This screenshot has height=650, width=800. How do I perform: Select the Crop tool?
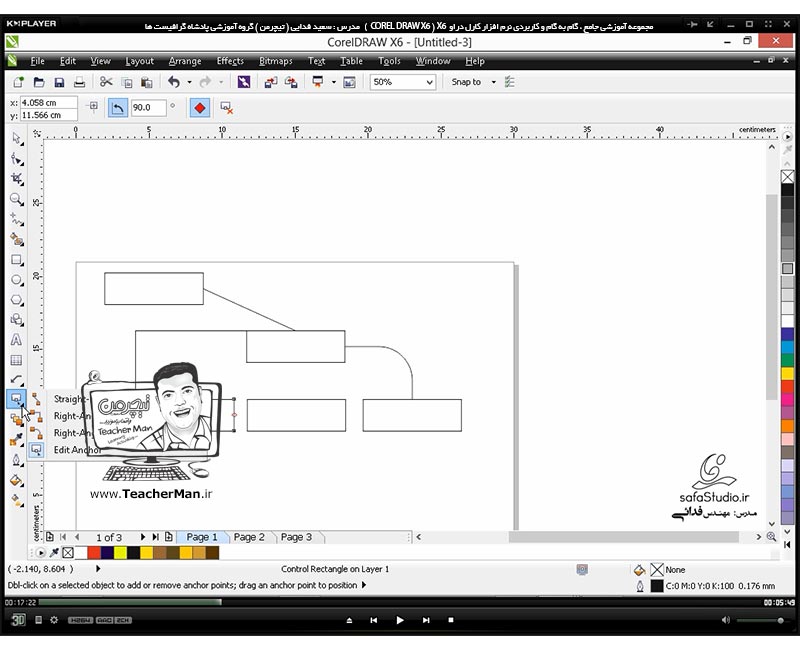click(x=17, y=179)
